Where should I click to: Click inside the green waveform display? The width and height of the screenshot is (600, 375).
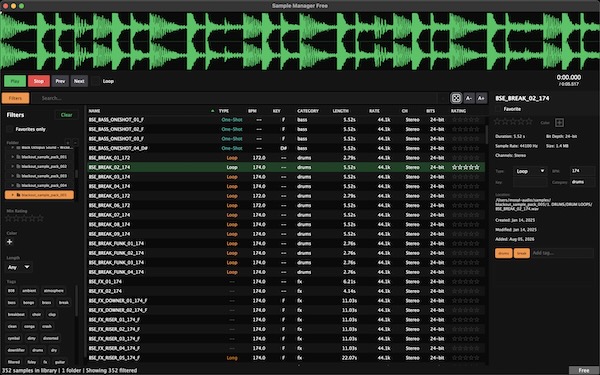coord(300,41)
